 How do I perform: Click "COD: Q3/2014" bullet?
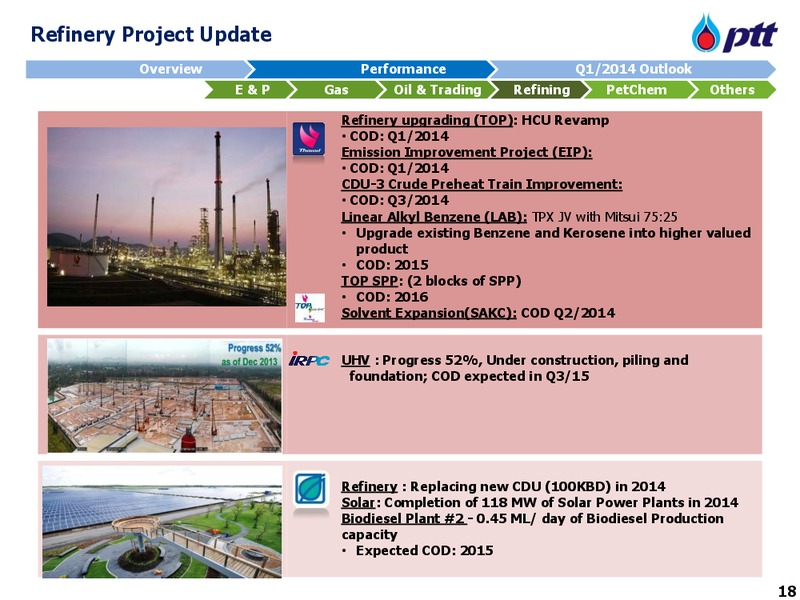(396, 200)
